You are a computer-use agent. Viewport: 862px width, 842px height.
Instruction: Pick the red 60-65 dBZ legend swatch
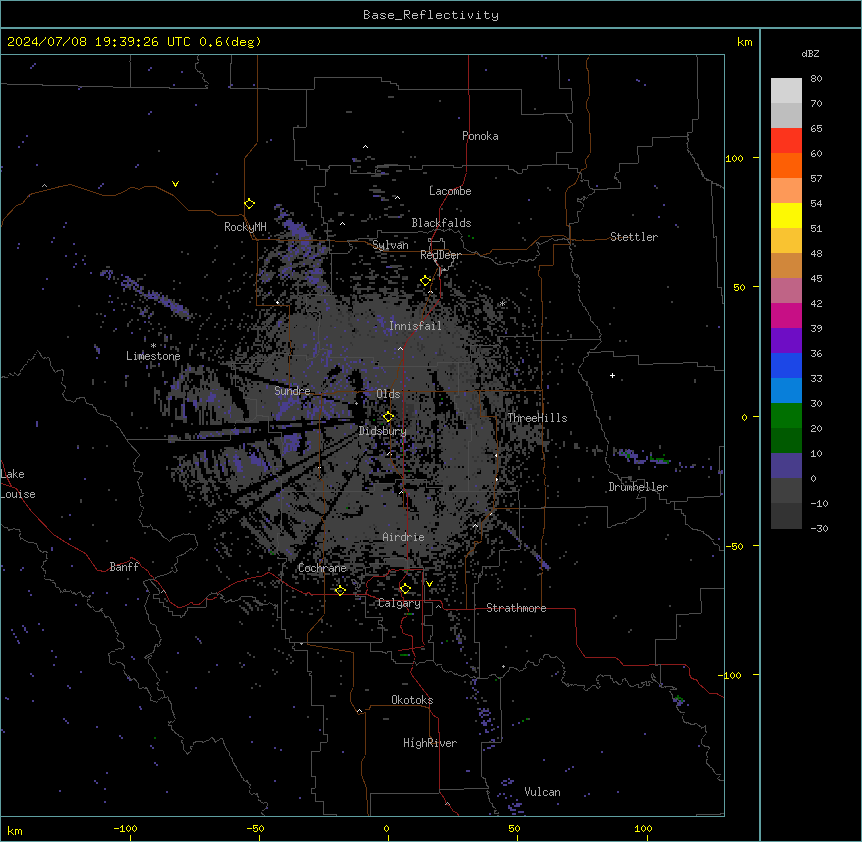(786, 141)
